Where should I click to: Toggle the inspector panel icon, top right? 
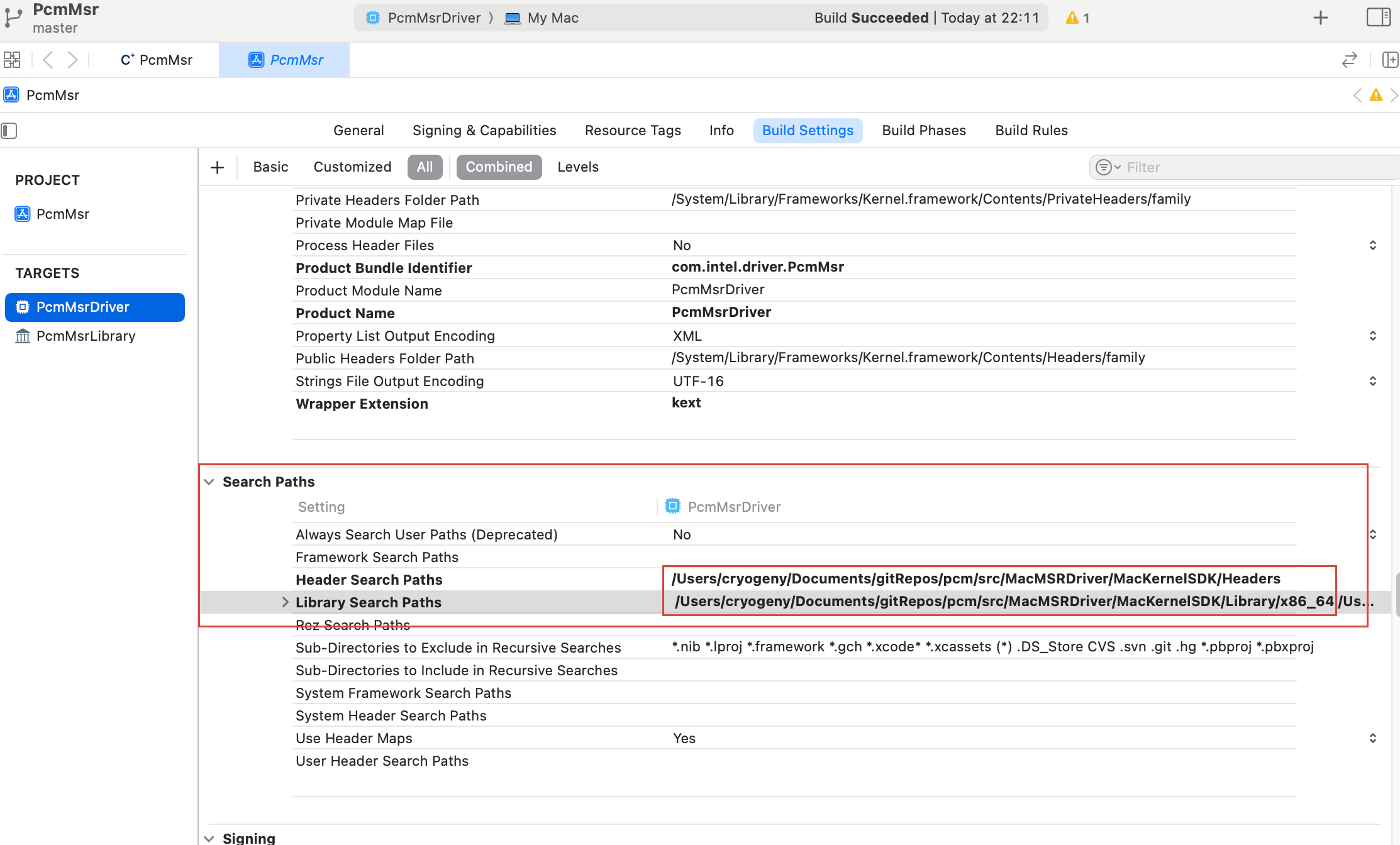(x=1379, y=17)
